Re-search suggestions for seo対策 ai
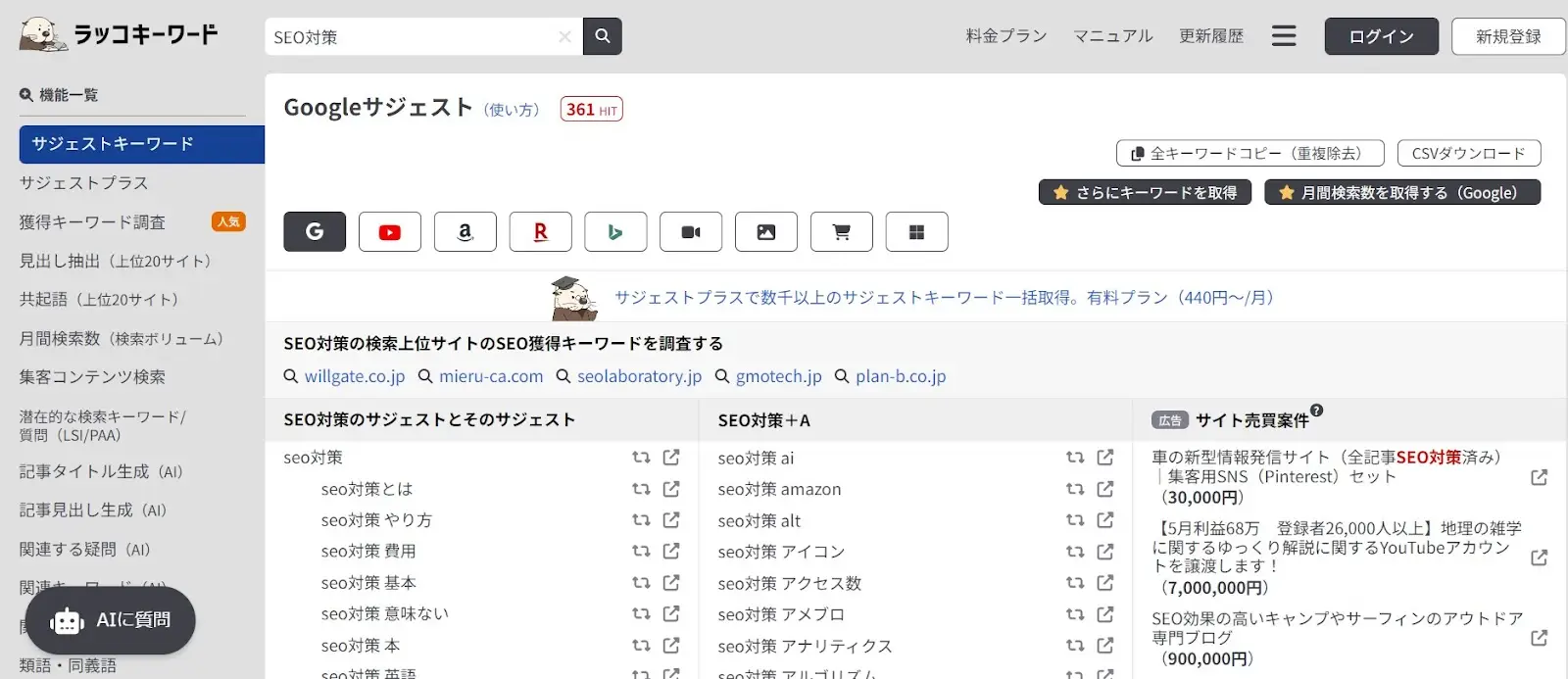 pos(1075,458)
